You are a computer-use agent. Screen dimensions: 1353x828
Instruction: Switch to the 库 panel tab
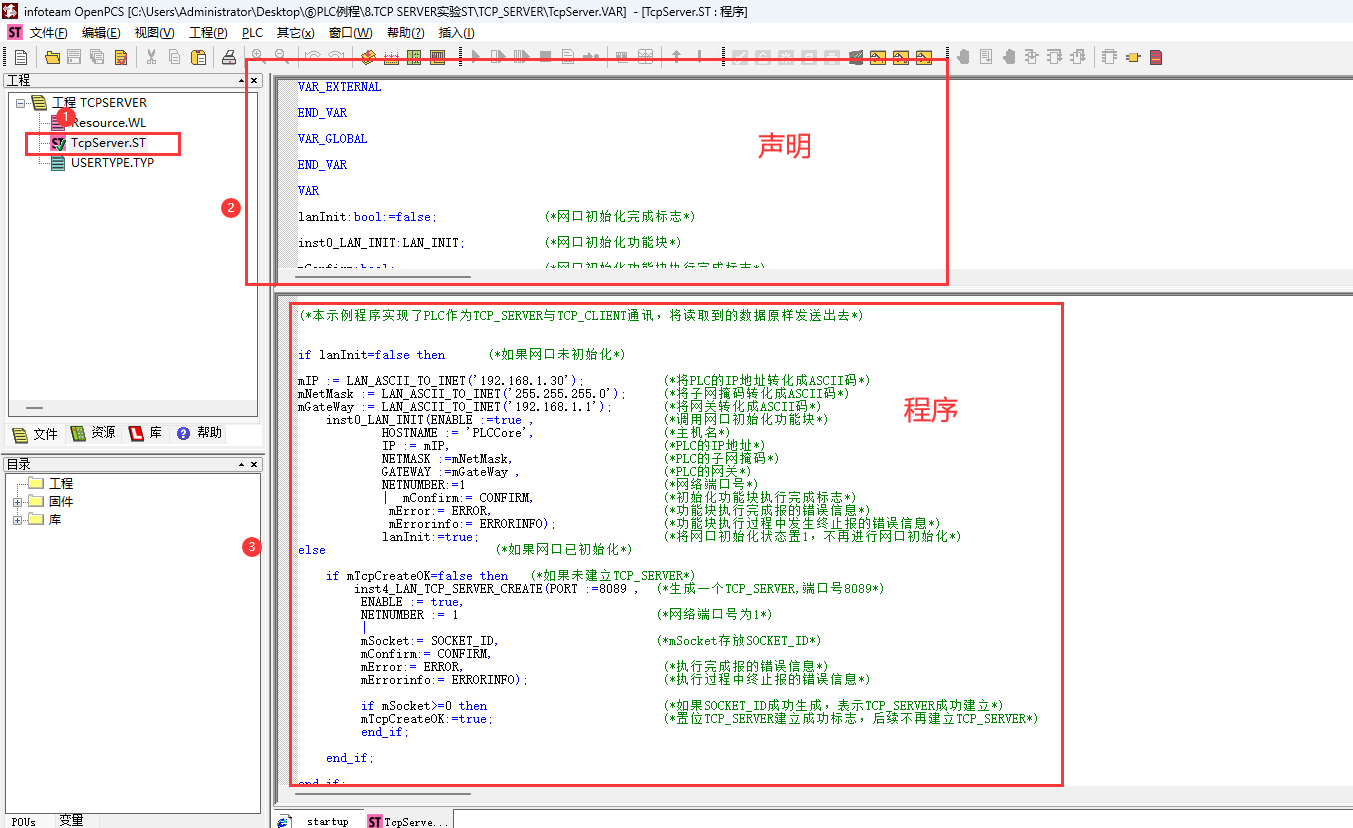146,433
